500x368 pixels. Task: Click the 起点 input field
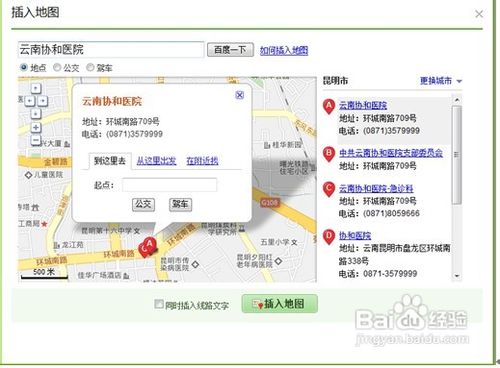tap(169, 185)
